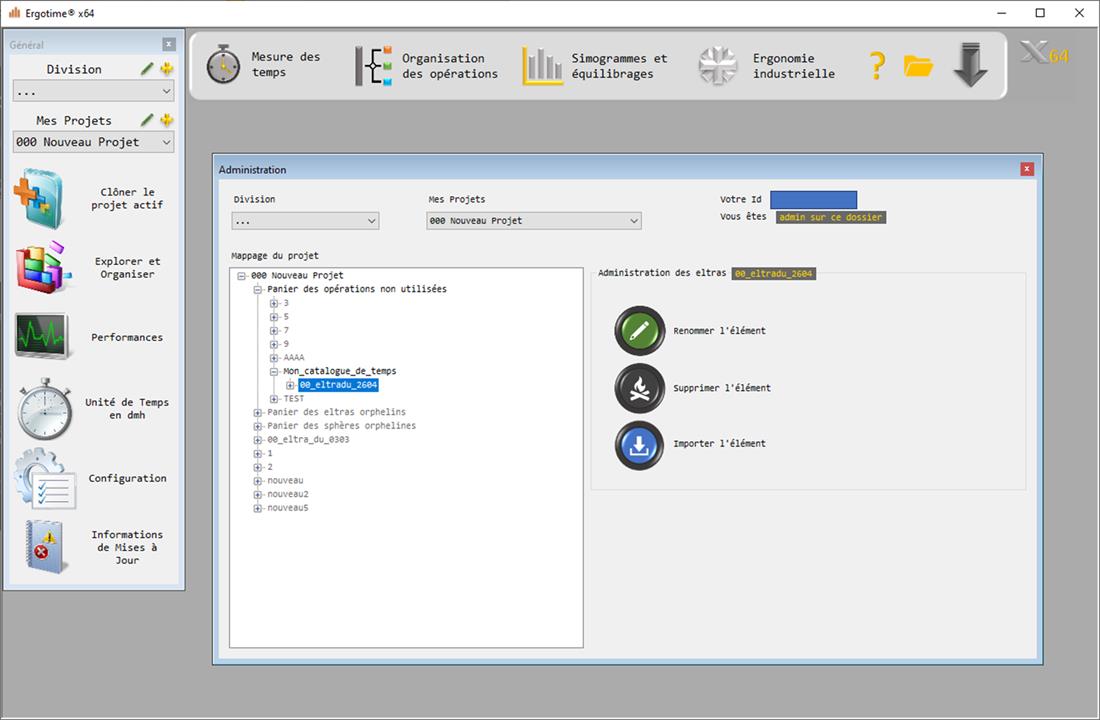The width and height of the screenshot is (1100, 720).
Task: Click the blue Votre Id field
Action: [x=814, y=199]
